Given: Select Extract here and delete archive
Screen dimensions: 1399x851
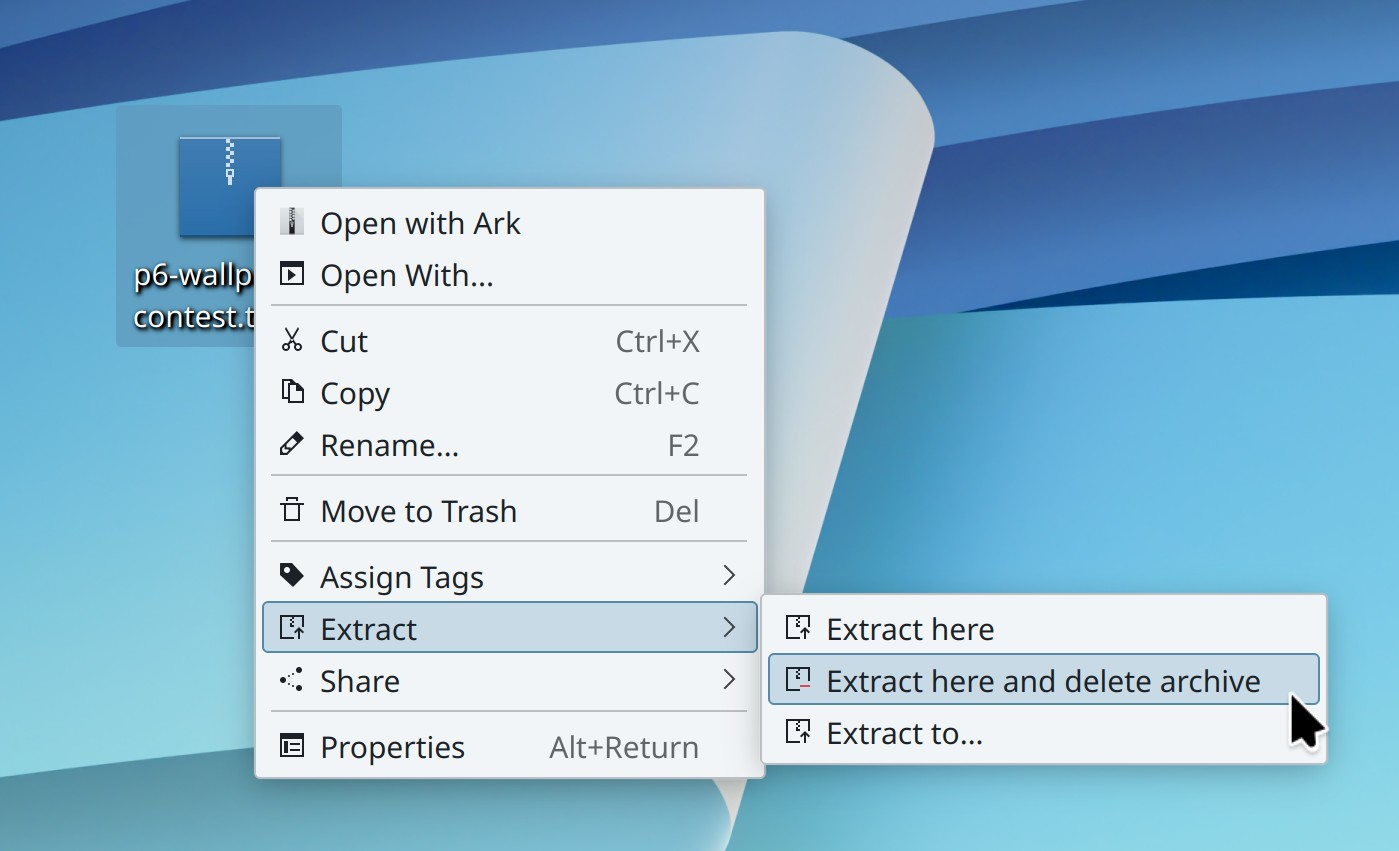Looking at the screenshot, I should coord(1043,681).
